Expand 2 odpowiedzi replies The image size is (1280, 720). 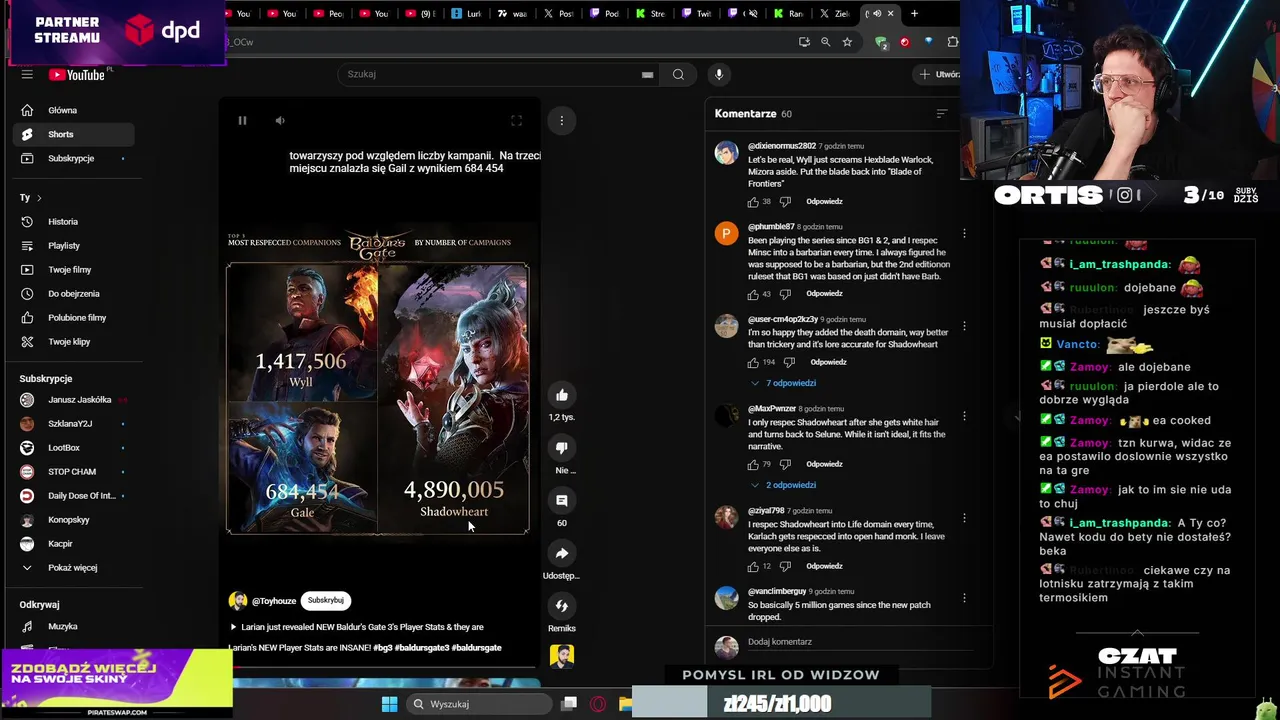(x=783, y=485)
